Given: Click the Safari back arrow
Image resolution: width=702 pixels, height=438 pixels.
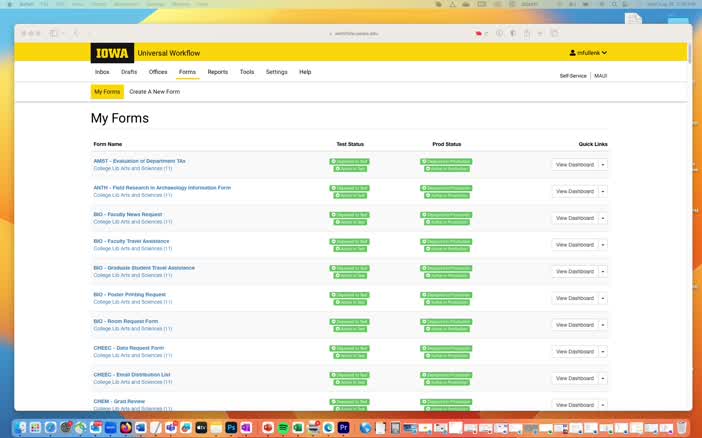Looking at the screenshot, I should [x=76, y=33].
